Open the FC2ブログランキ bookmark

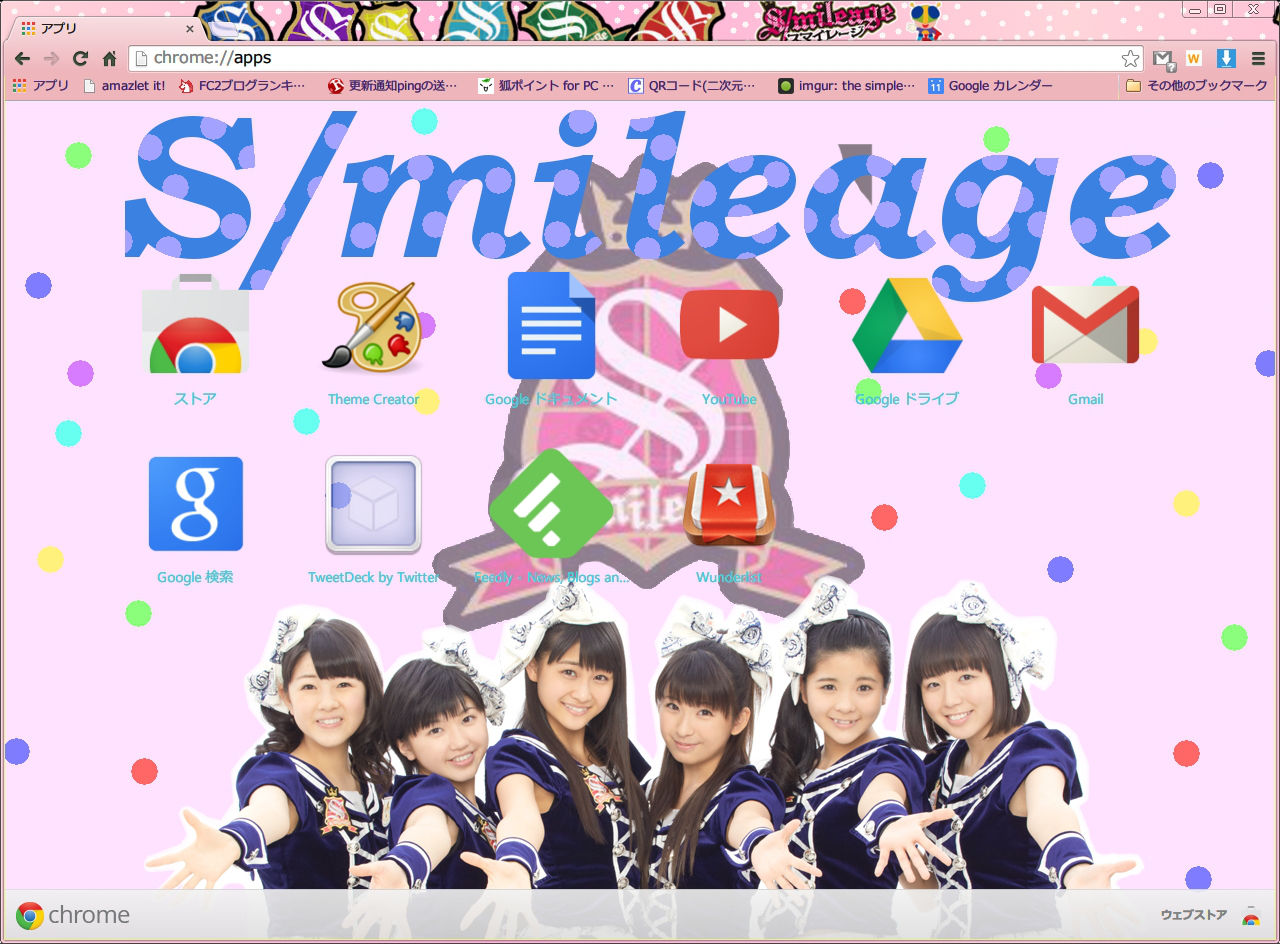pyautogui.click(x=242, y=86)
